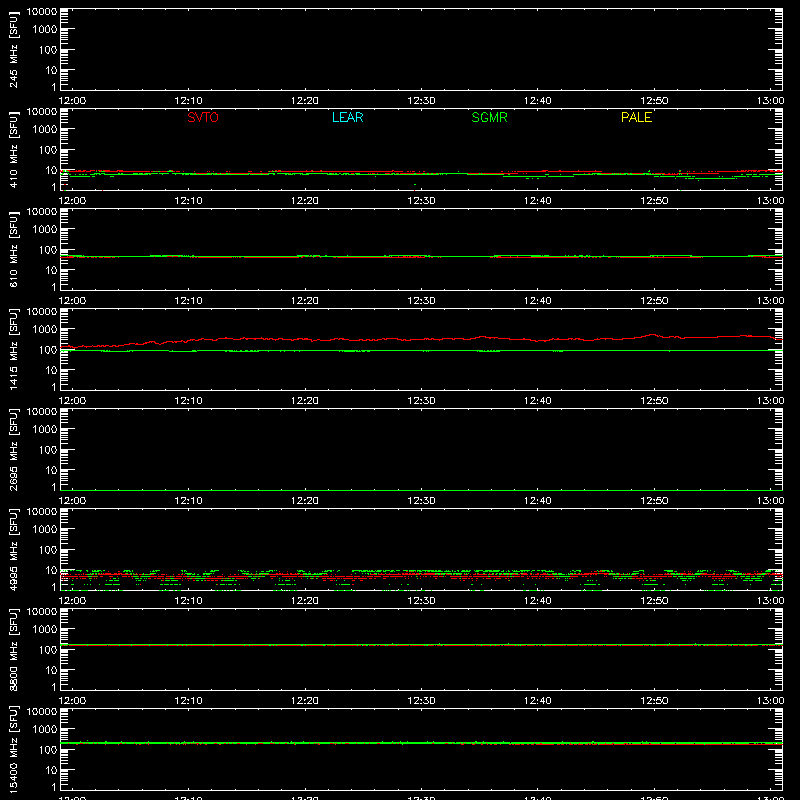Click the red SVTO station legend label

tap(203, 117)
